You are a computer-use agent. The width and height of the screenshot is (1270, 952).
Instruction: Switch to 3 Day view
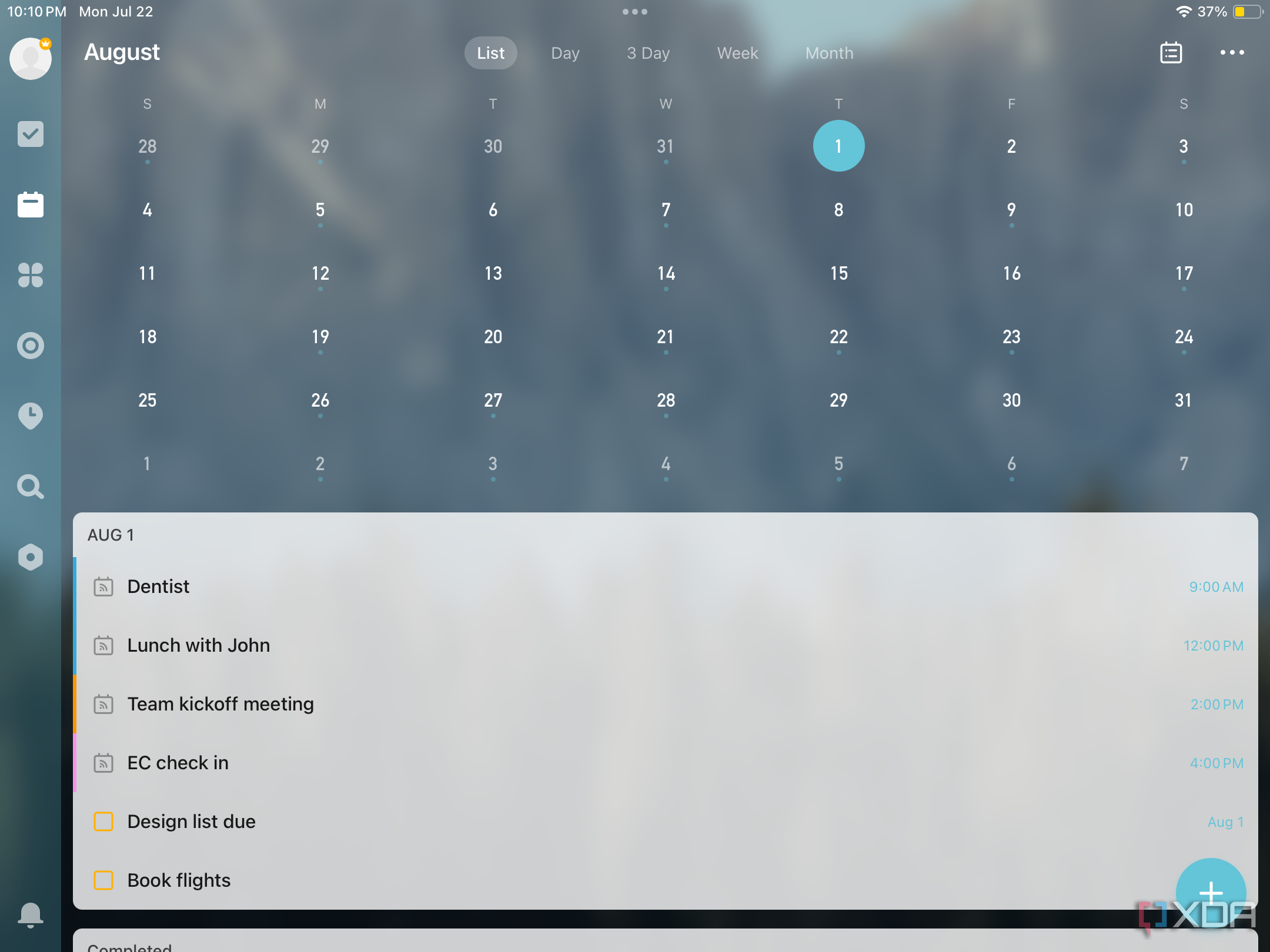point(649,52)
